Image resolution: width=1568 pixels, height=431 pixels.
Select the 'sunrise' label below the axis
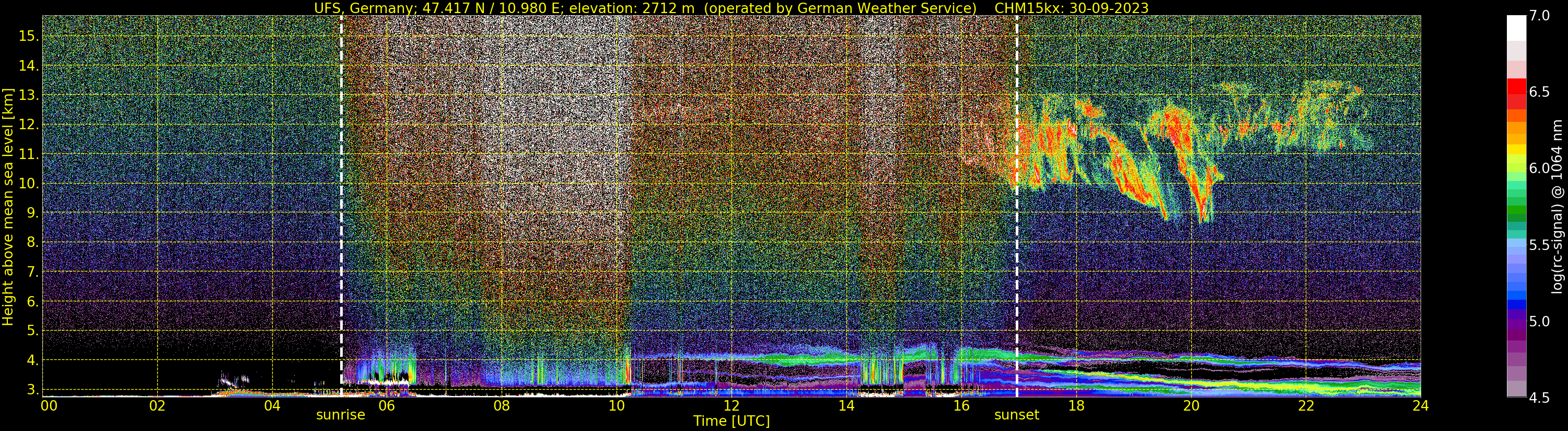pos(340,415)
